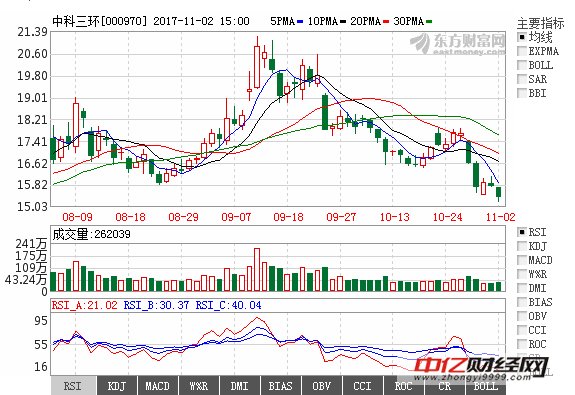The width and height of the screenshot is (575, 395).
Task: Click the 15.03 price axis label
Action: (x=32, y=207)
